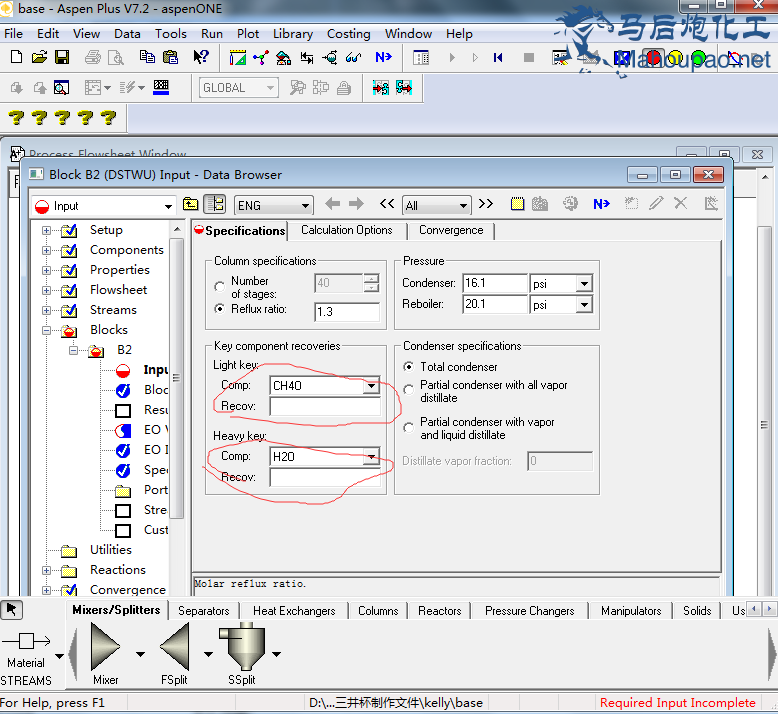Open the File menu
778x714 pixels.
[13, 34]
